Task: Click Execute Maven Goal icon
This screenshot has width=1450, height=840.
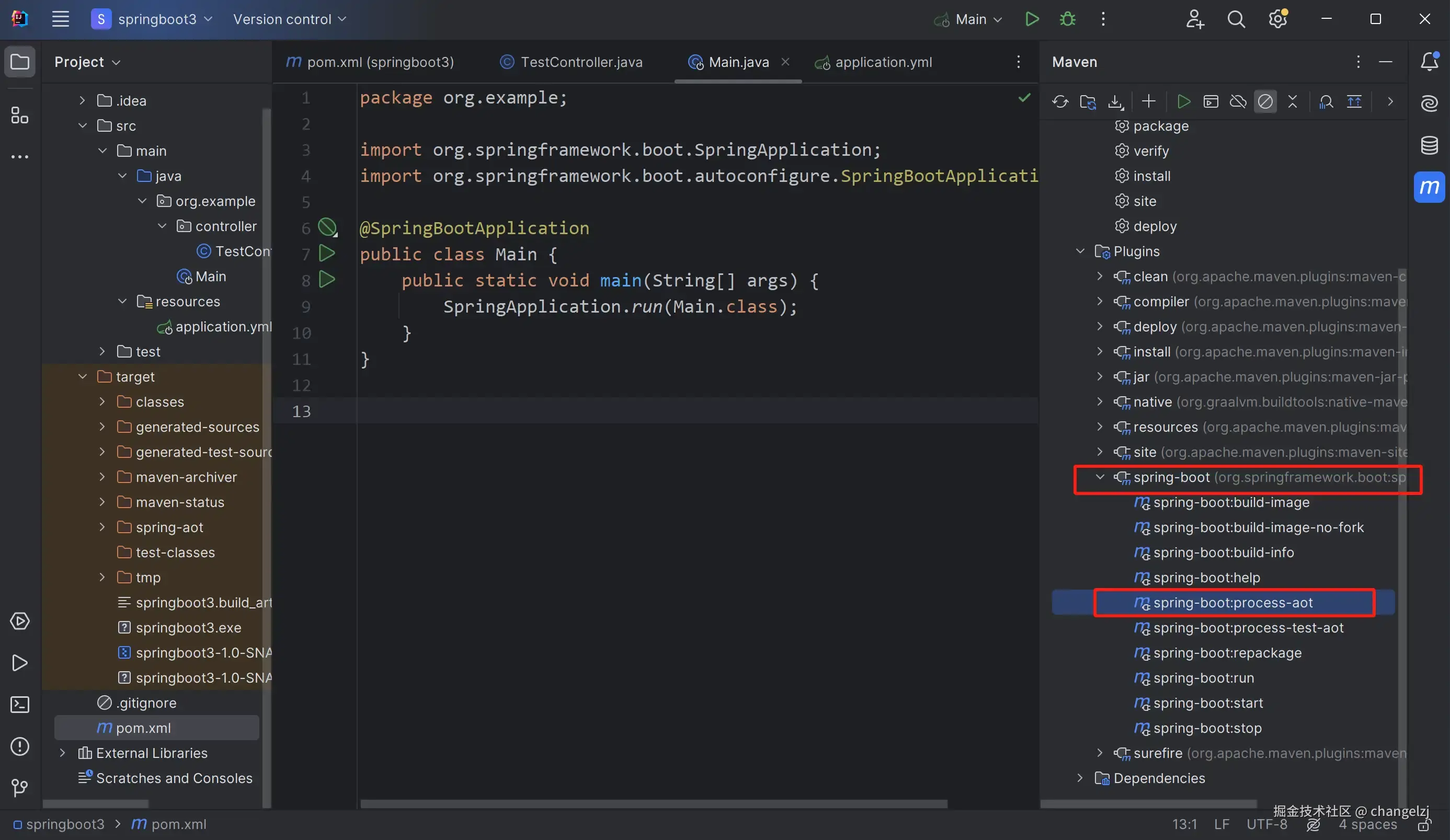Action: [x=1211, y=102]
